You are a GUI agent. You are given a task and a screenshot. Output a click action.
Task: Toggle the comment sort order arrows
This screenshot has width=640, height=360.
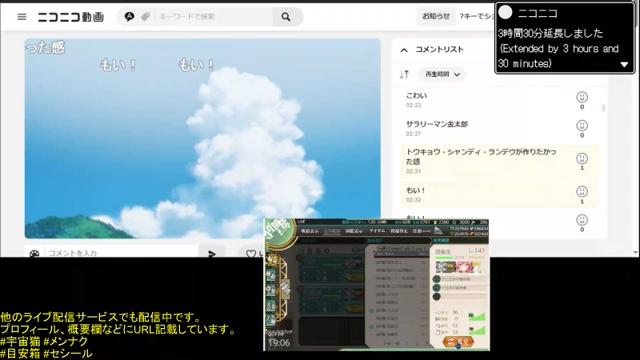tap(404, 74)
